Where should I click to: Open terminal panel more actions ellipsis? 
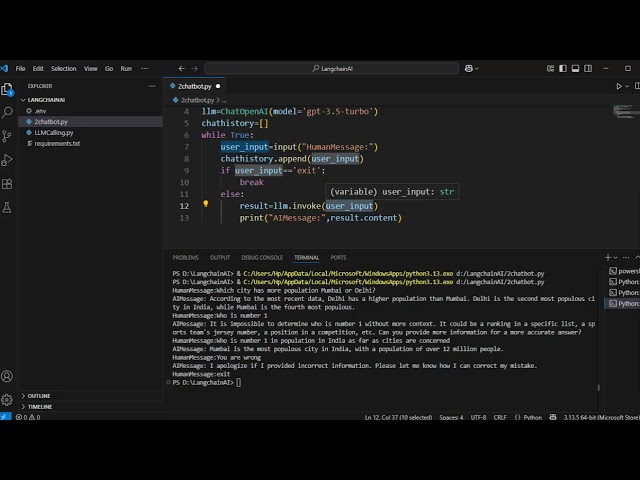pyautogui.click(x=626, y=257)
